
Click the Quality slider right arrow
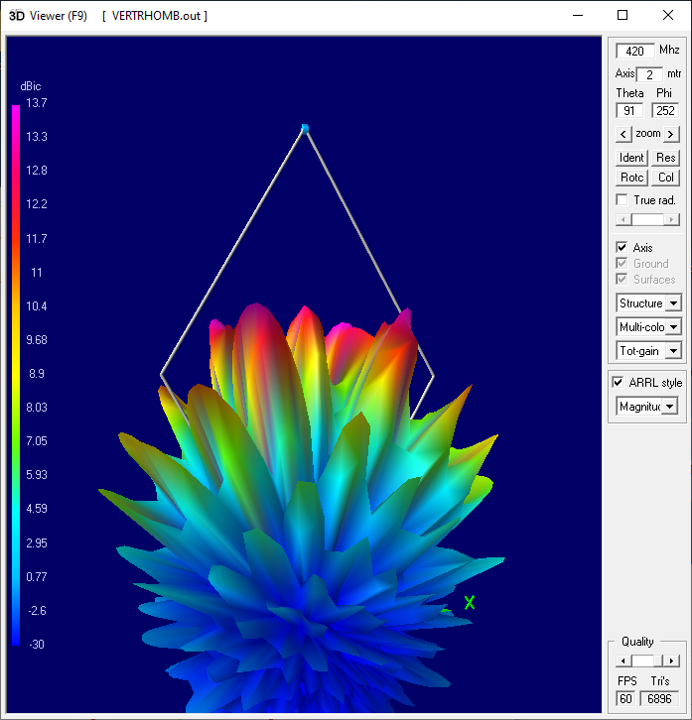pos(671,661)
